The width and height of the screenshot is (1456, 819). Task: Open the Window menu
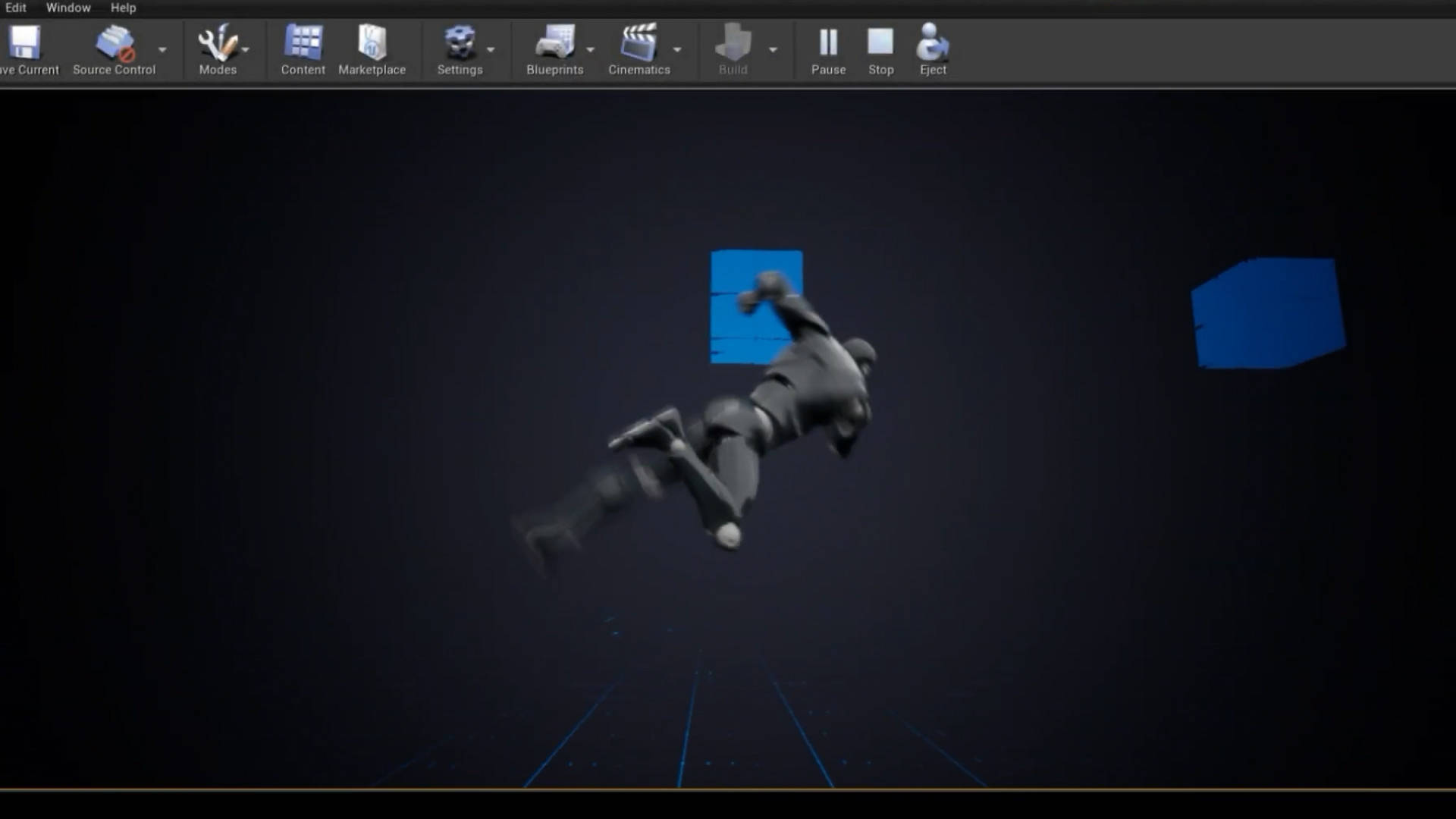point(68,8)
